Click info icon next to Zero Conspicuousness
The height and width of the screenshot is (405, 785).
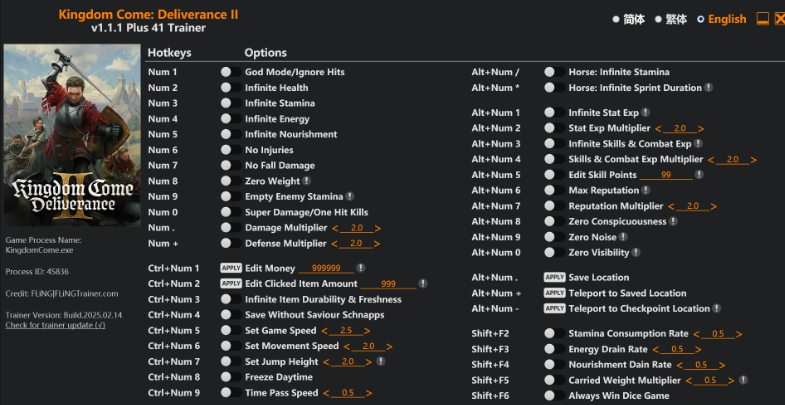point(672,222)
